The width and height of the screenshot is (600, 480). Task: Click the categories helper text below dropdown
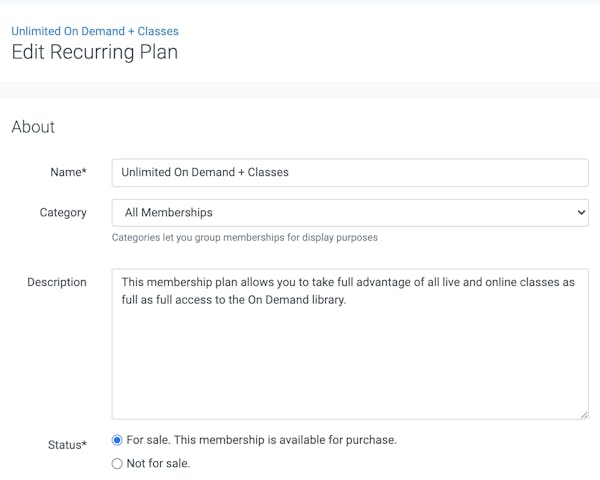click(244, 238)
